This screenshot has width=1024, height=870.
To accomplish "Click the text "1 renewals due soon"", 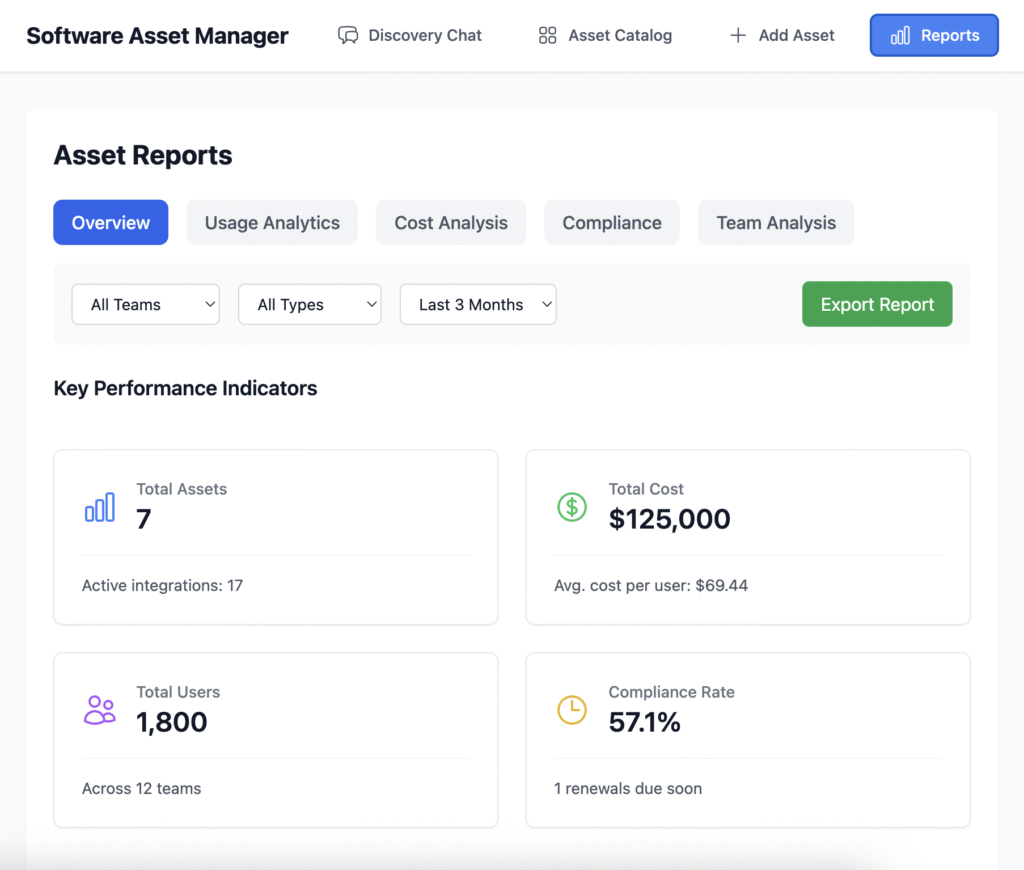I will click(x=628, y=789).
